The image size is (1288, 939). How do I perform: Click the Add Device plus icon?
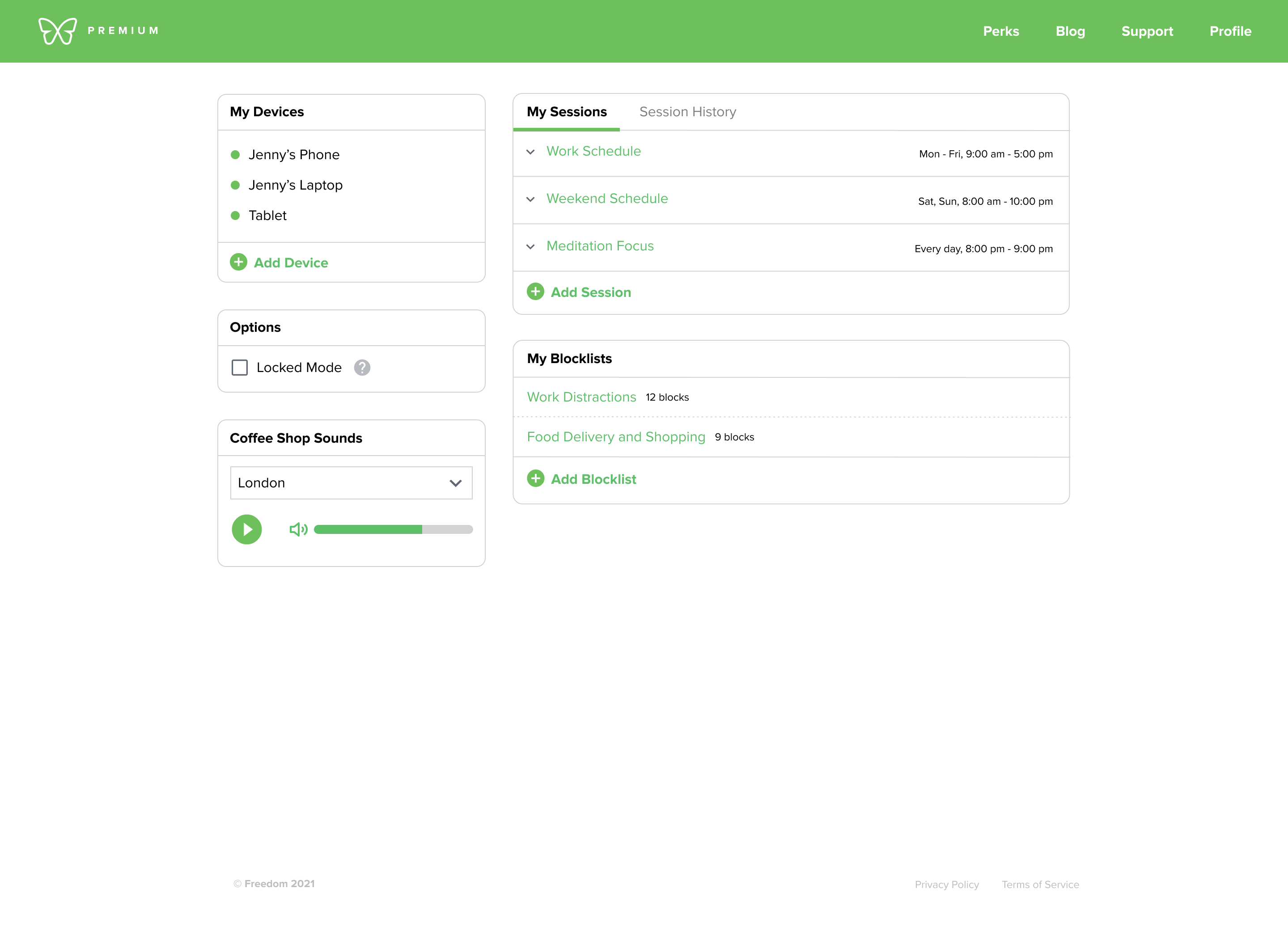(239, 262)
